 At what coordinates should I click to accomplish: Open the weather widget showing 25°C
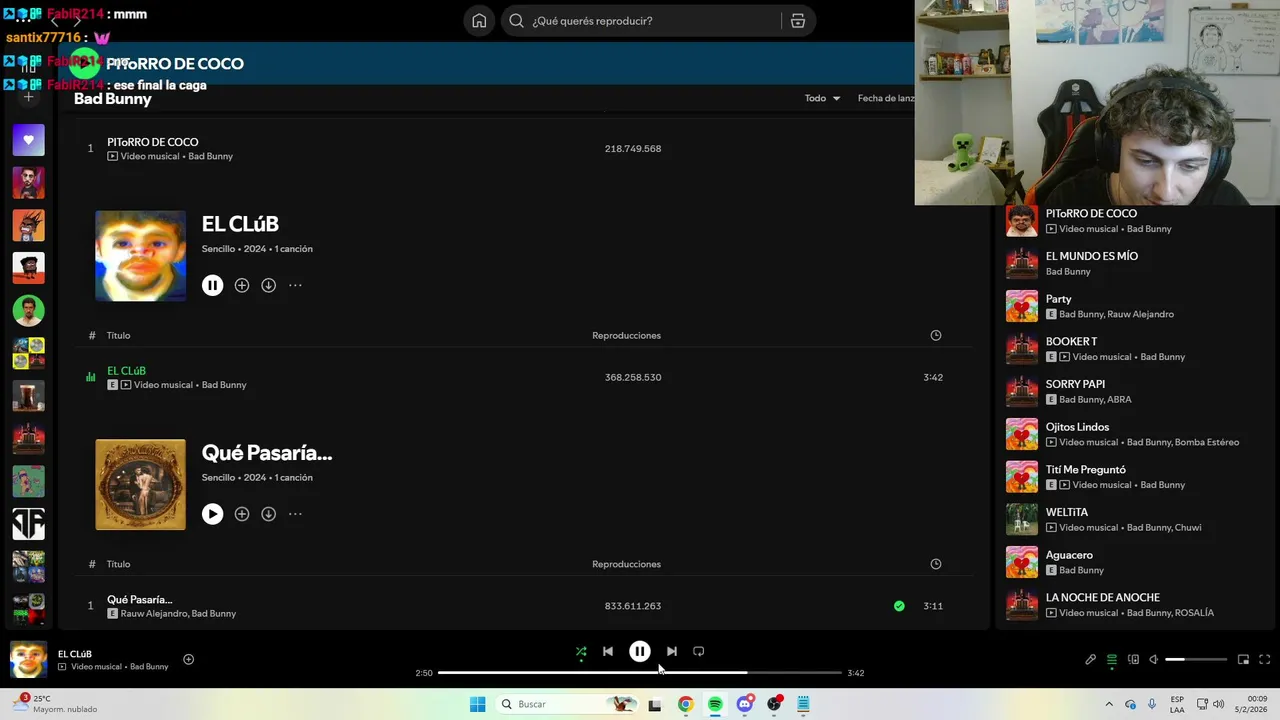point(55,704)
